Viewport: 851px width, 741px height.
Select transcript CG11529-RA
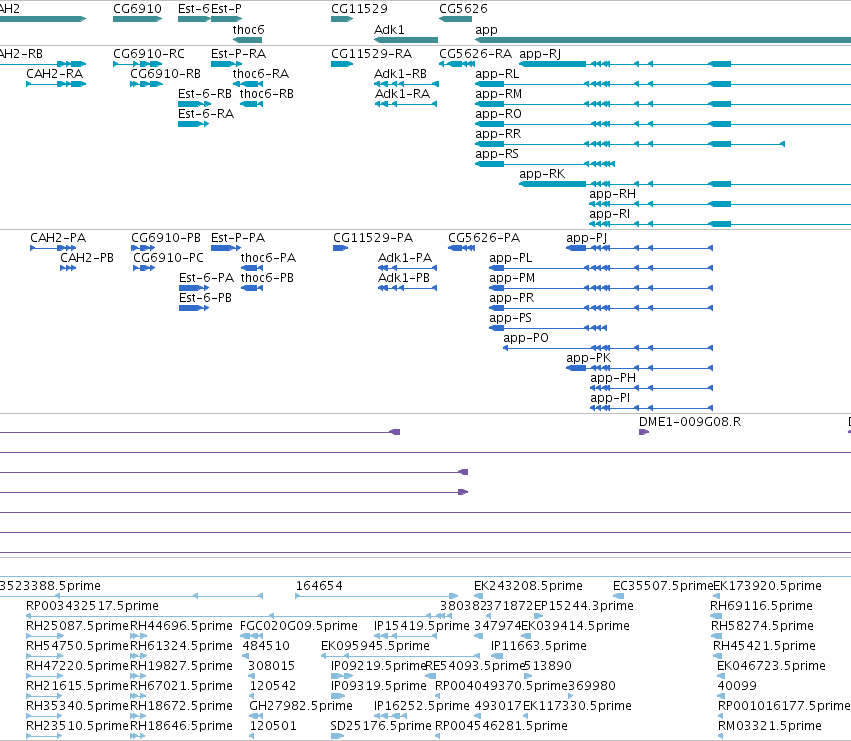point(371,54)
